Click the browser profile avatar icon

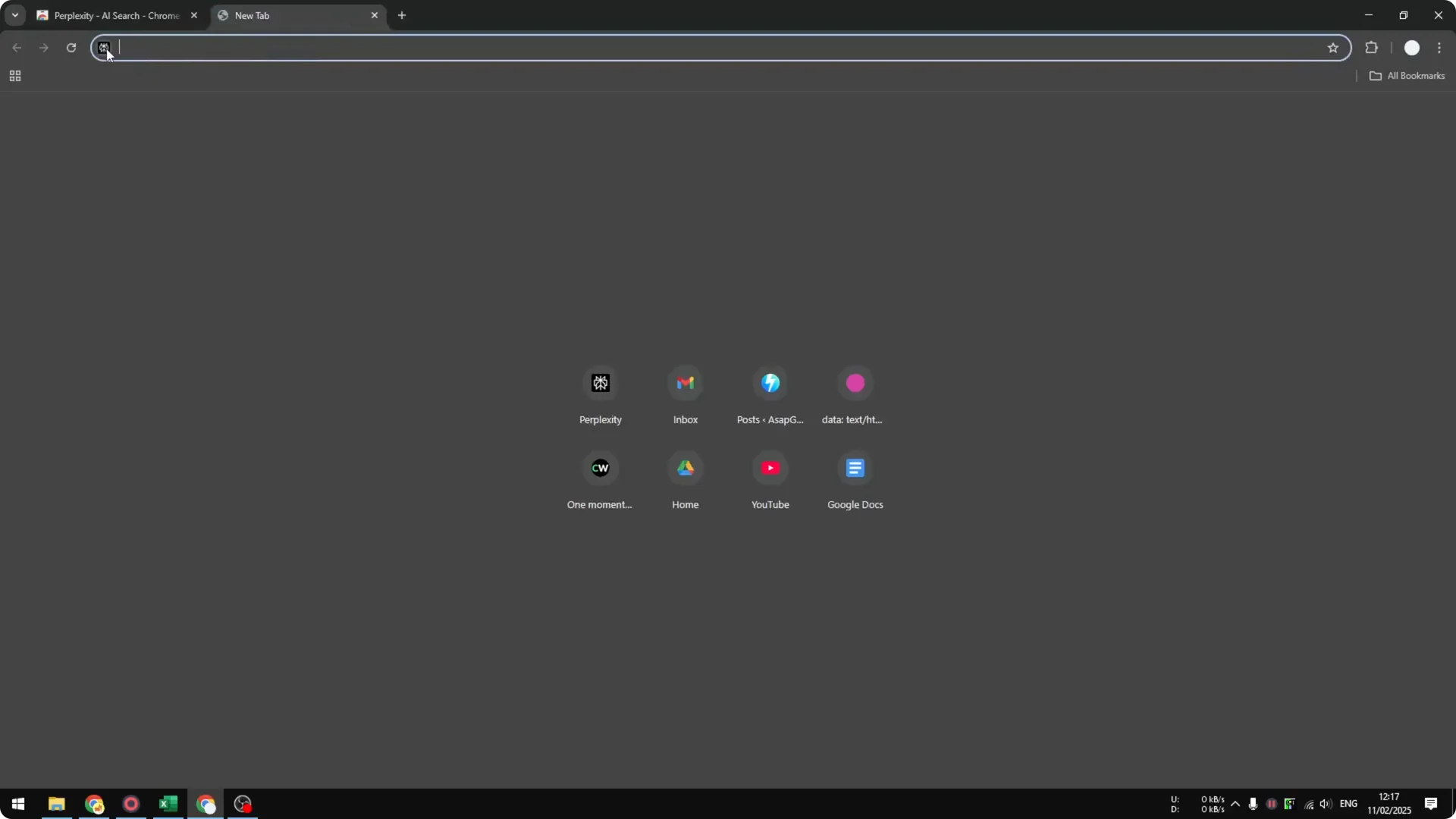tap(1412, 47)
